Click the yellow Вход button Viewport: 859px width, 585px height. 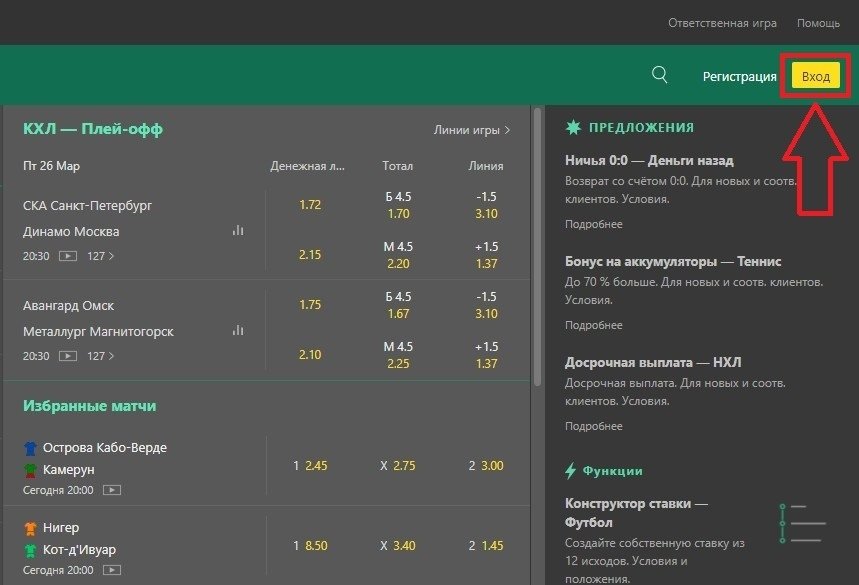(815, 76)
